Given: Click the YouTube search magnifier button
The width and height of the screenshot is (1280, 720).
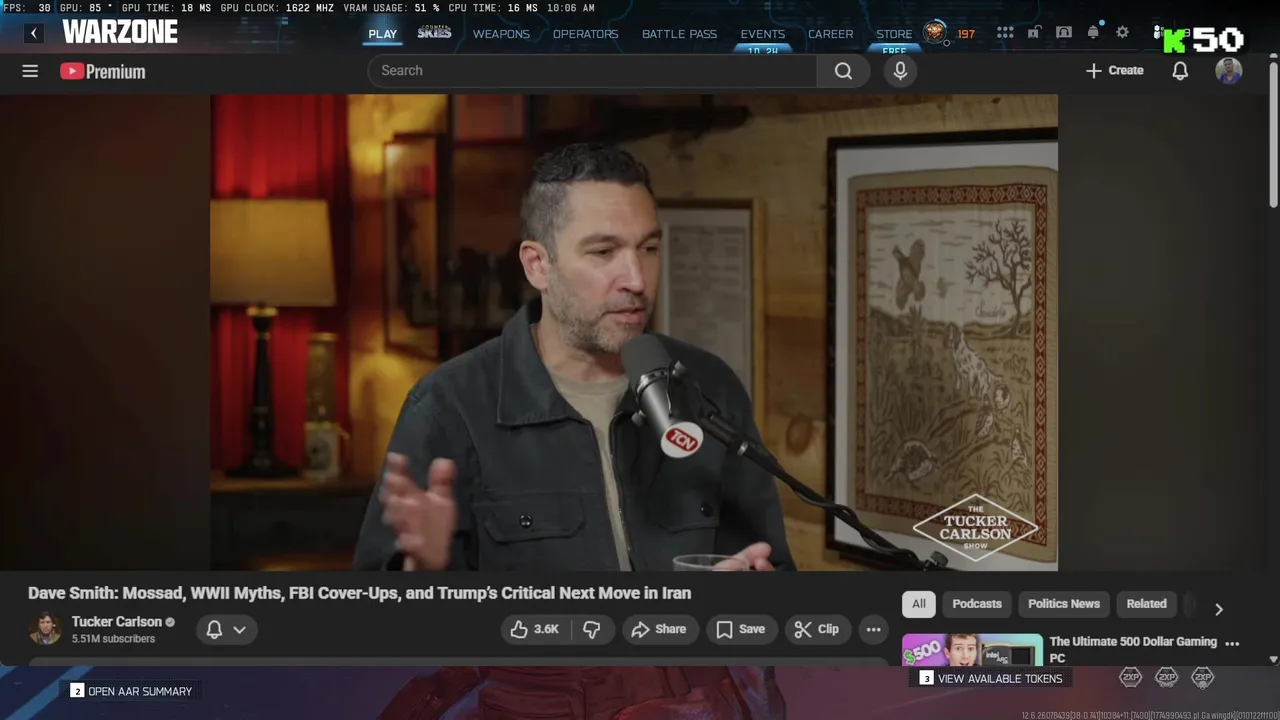Looking at the screenshot, I should [x=843, y=71].
